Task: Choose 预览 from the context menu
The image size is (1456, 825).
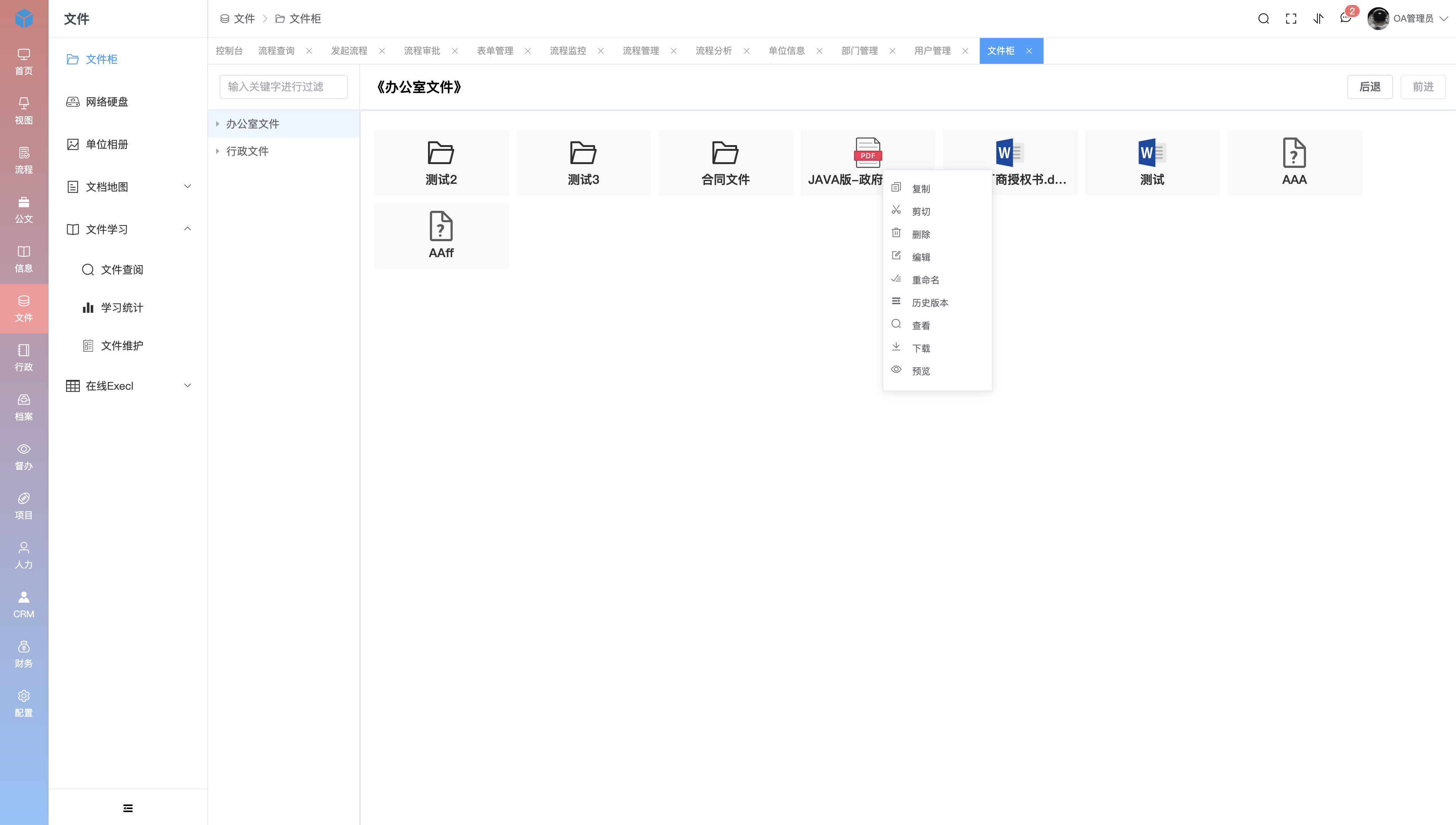Action: pyautogui.click(x=937, y=371)
